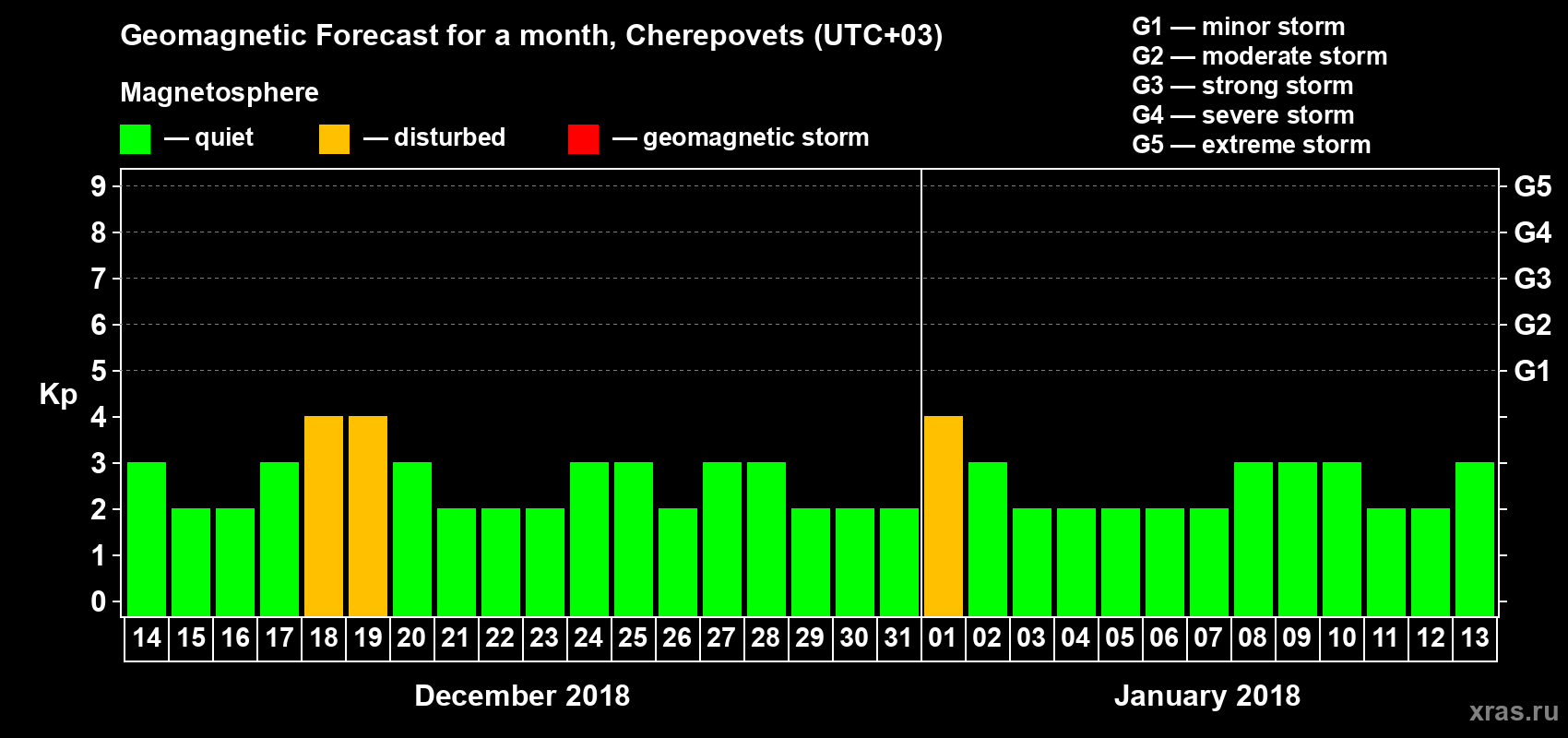The image size is (1568, 738).
Task: Click the green bar for January 13
Action: pyautogui.click(x=1475, y=539)
